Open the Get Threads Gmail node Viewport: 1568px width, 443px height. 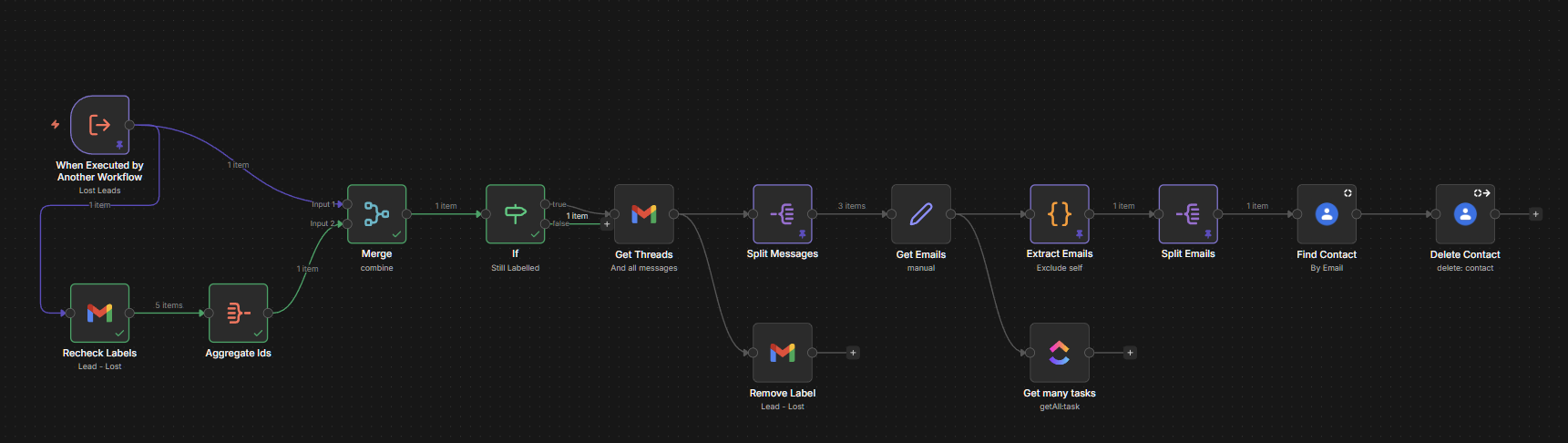[644, 214]
